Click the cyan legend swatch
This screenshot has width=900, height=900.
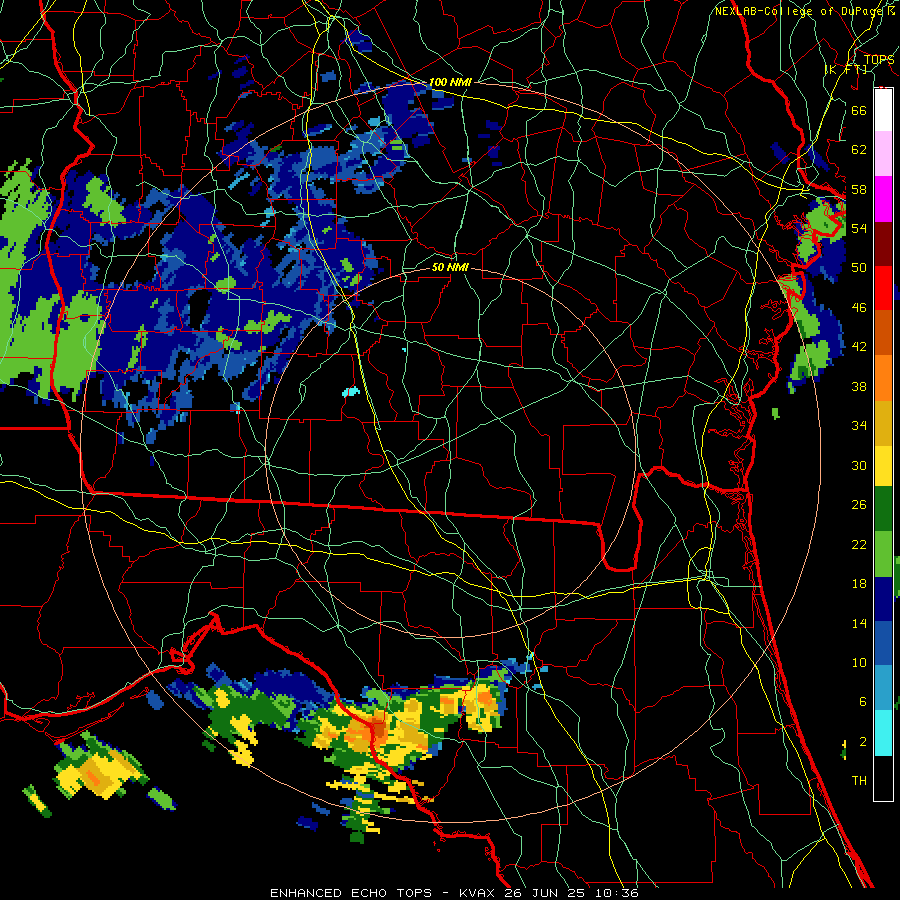pyautogui.click(x=883, y=733)
